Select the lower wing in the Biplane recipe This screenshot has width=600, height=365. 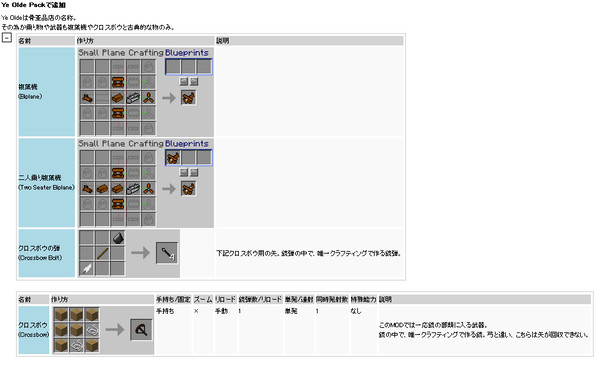118,113
